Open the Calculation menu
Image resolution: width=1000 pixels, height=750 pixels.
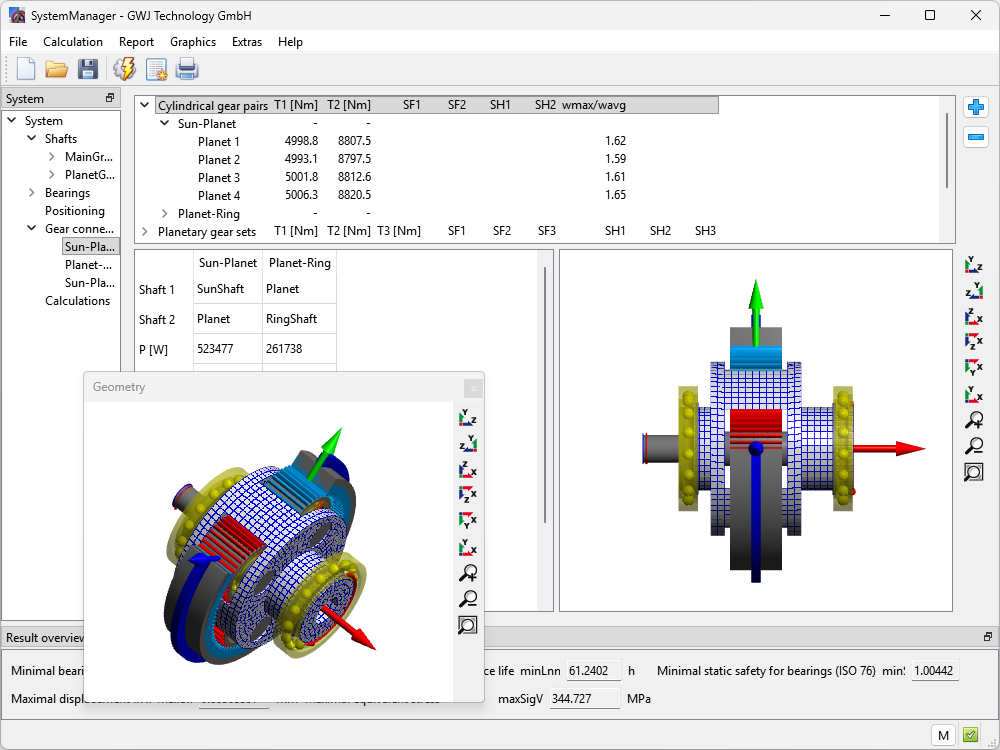[73, 42]
